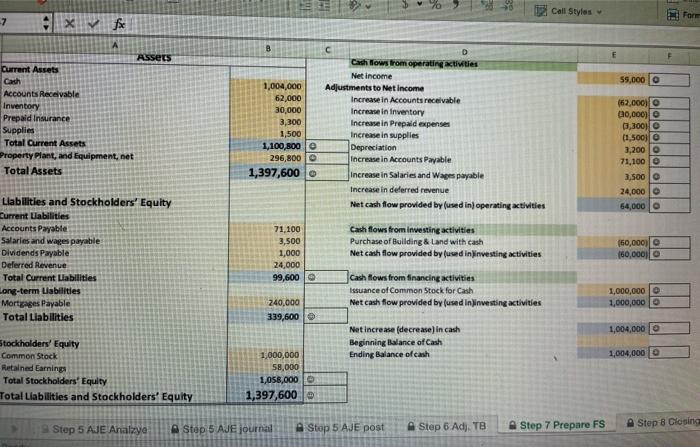Open the orientation dropdown arrow

click(x=368, y=7)
